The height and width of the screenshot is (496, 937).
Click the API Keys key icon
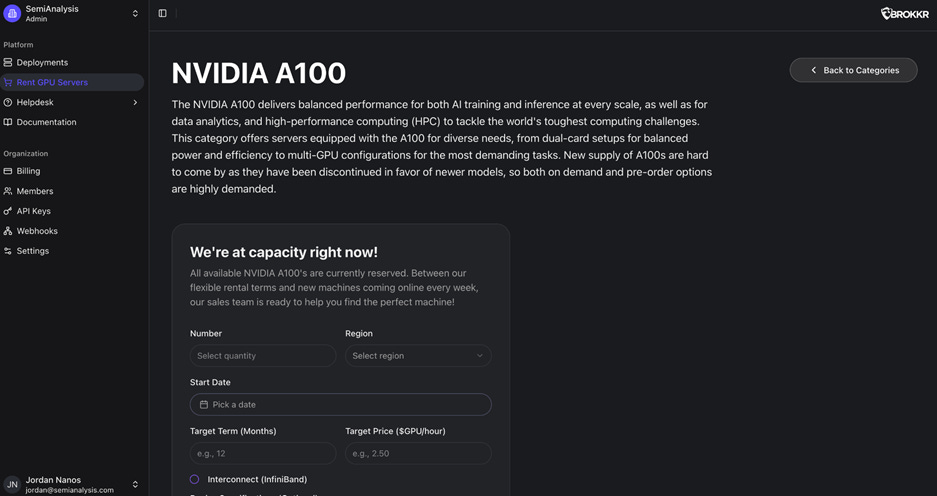[x=8, y=211]
